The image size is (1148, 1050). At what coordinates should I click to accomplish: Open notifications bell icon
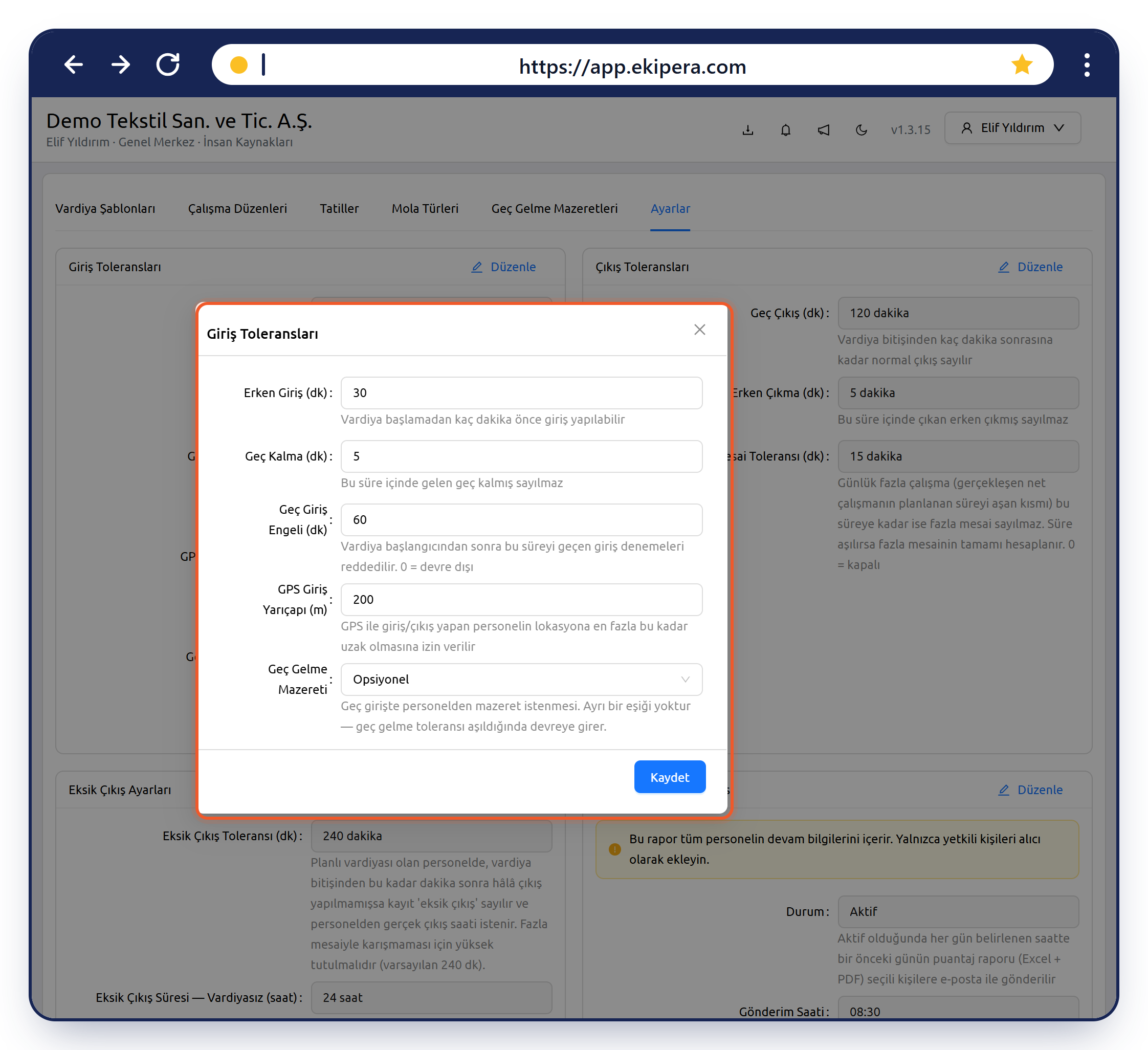coord(785,130)
